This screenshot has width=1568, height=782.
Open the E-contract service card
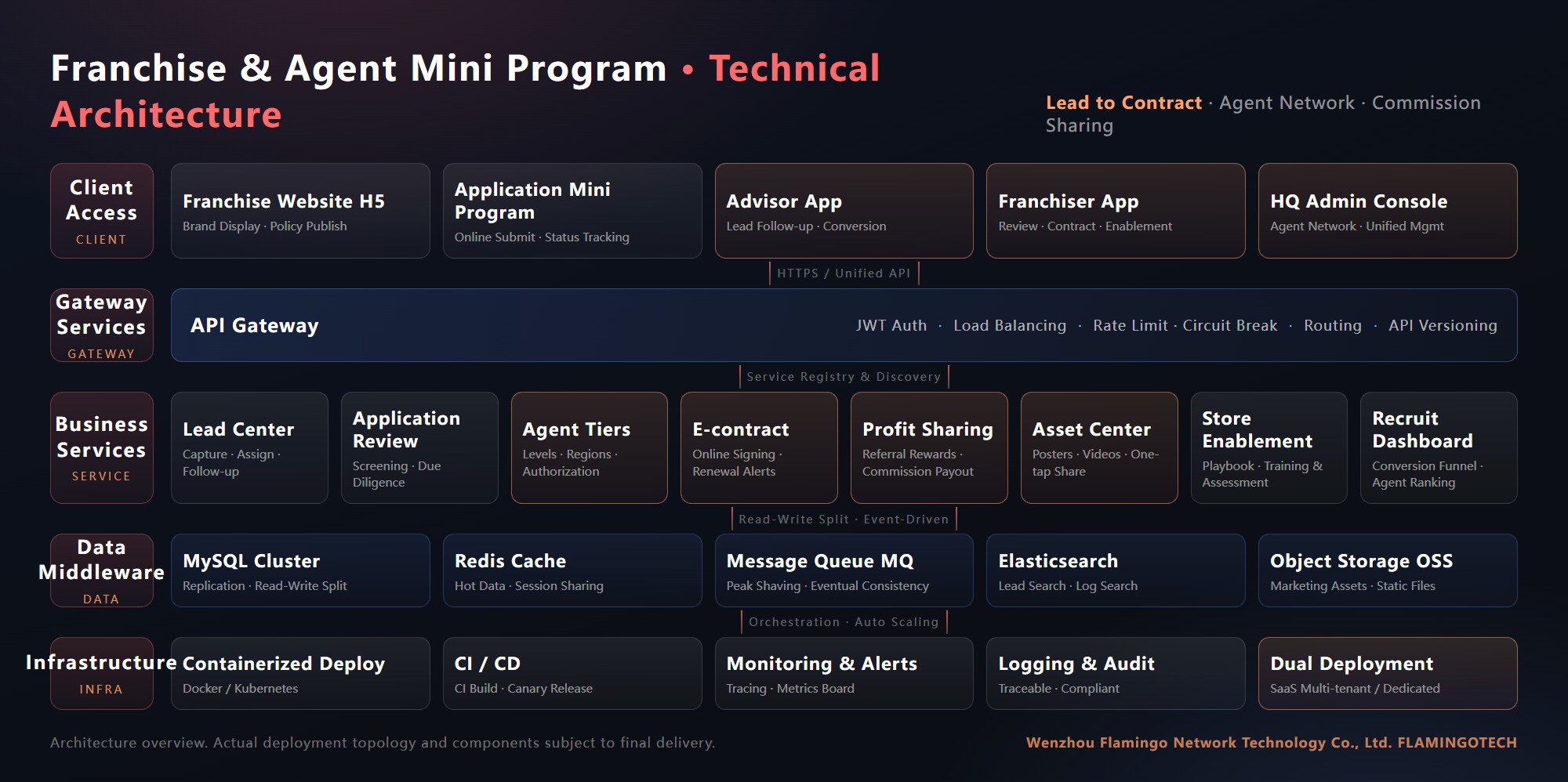[x=759, y=447]
